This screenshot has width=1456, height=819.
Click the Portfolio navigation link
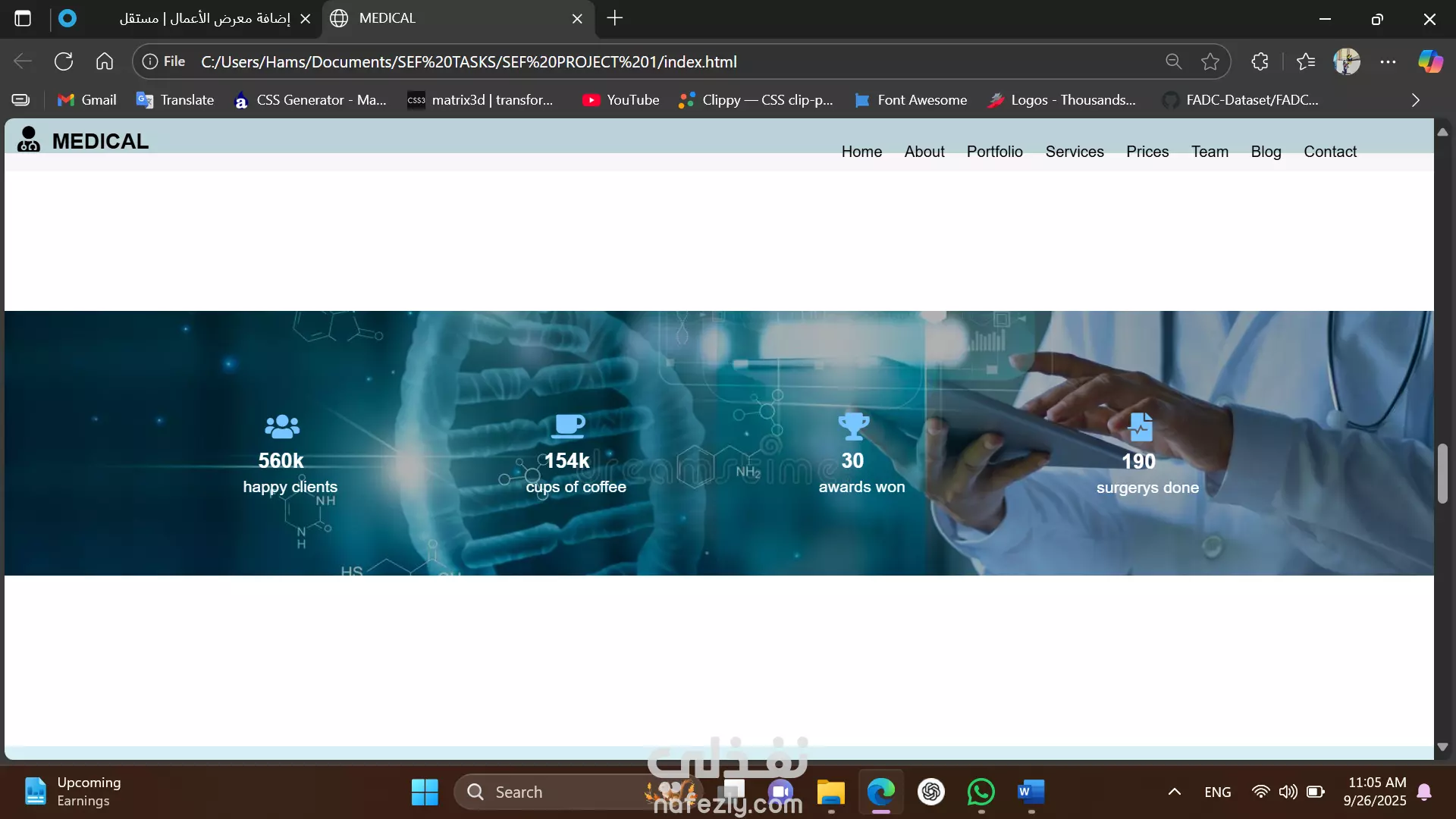click(x=994, y=152)
